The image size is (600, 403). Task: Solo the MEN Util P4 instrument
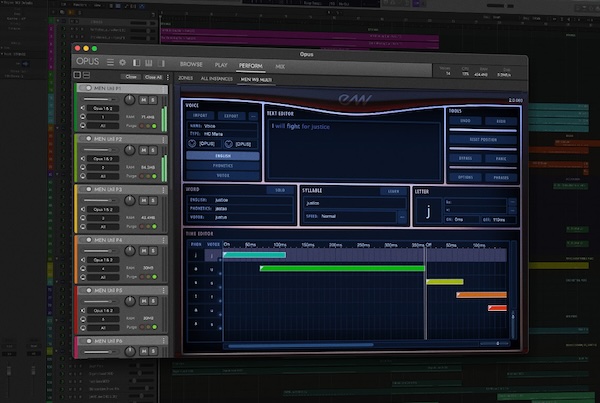(x=153, y=251)
